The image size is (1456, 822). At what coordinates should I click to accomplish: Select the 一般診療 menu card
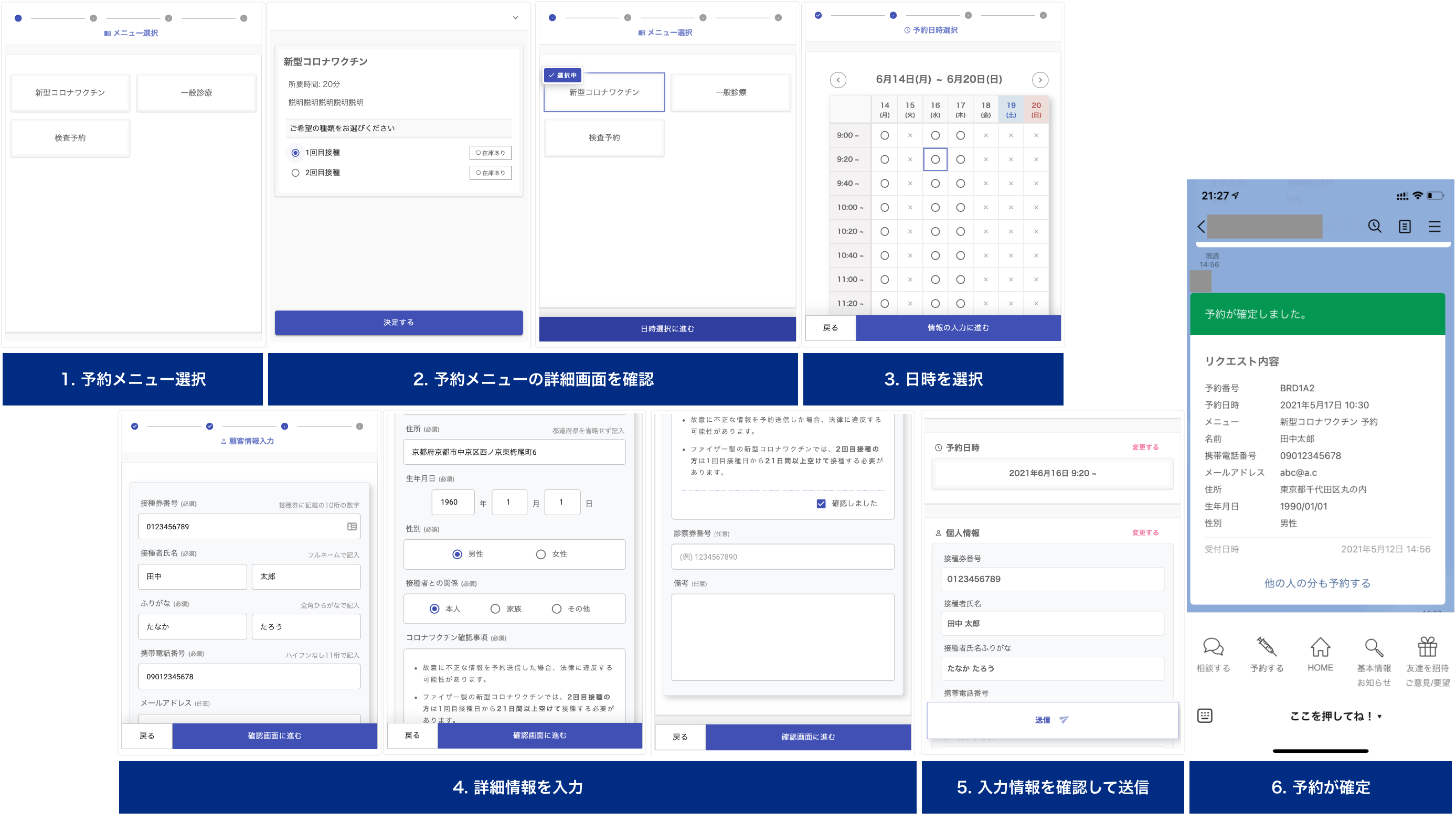(196, 93)
